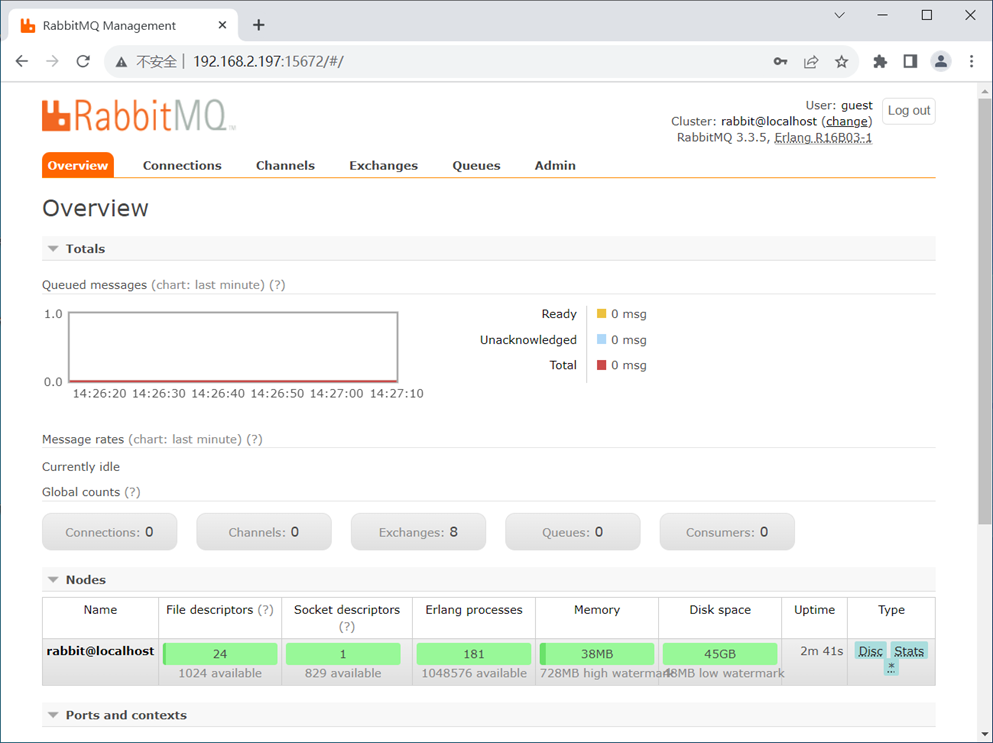The height and width of the screenshot is (743, 993).
Task: Click 'Currently idle' status text
Action: [81, 467]
